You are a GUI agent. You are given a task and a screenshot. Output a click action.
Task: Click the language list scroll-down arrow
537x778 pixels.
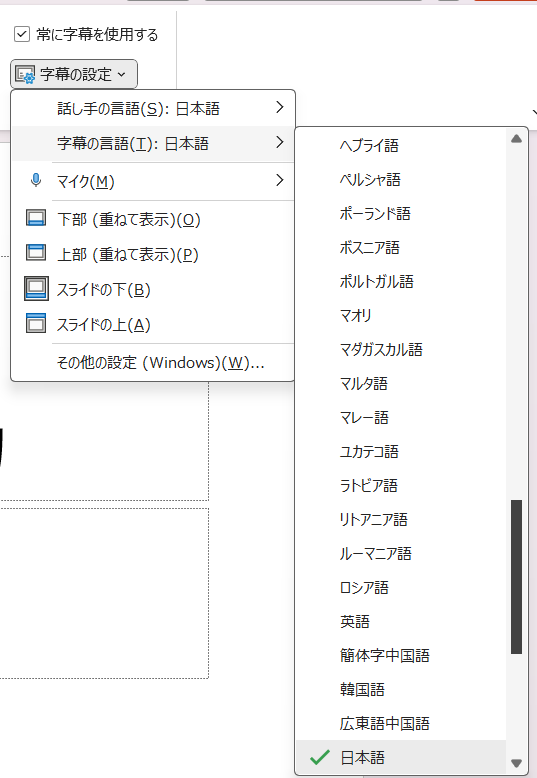[516, 763]
